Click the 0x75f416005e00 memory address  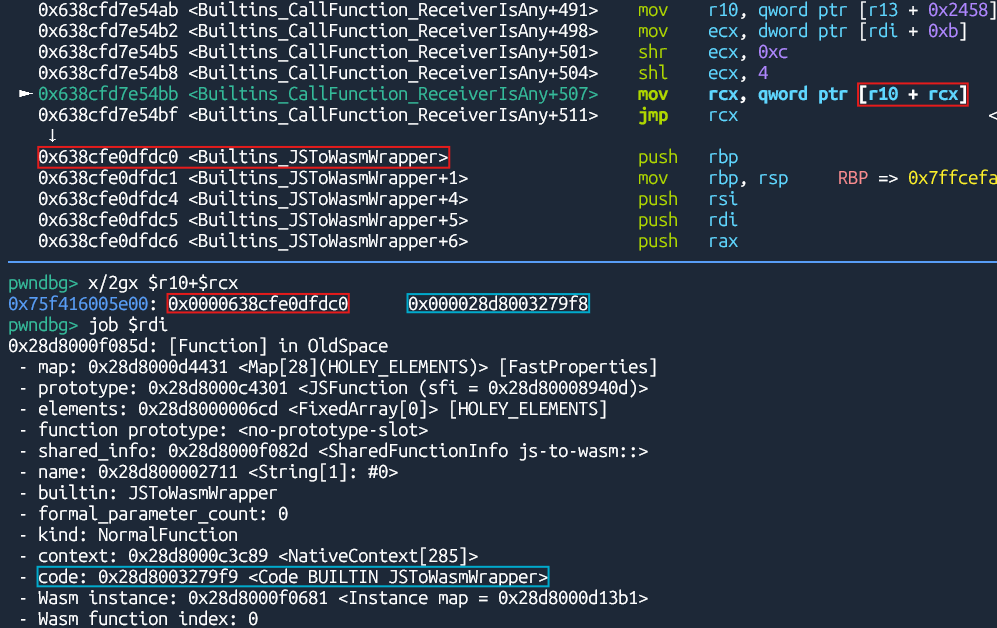[78, 304]
